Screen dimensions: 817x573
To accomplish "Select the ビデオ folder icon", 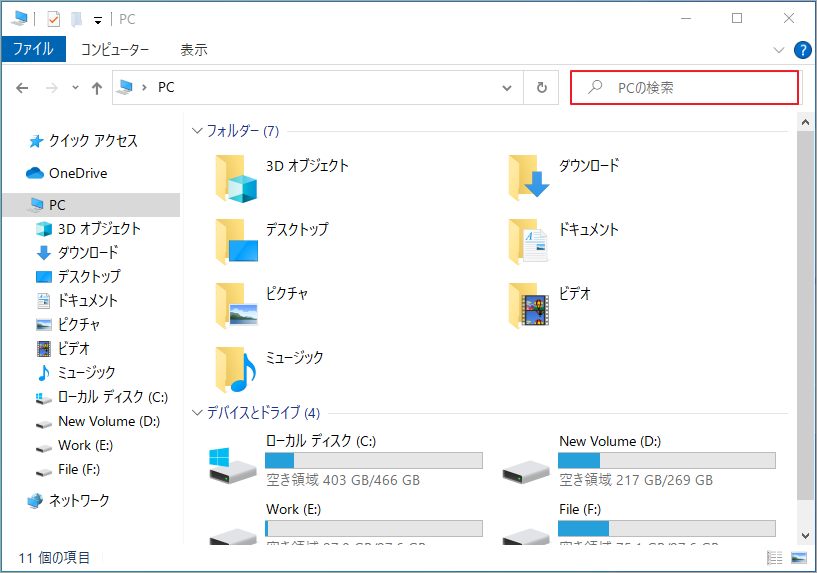I will pyautogui.click(x=528, y=306).
